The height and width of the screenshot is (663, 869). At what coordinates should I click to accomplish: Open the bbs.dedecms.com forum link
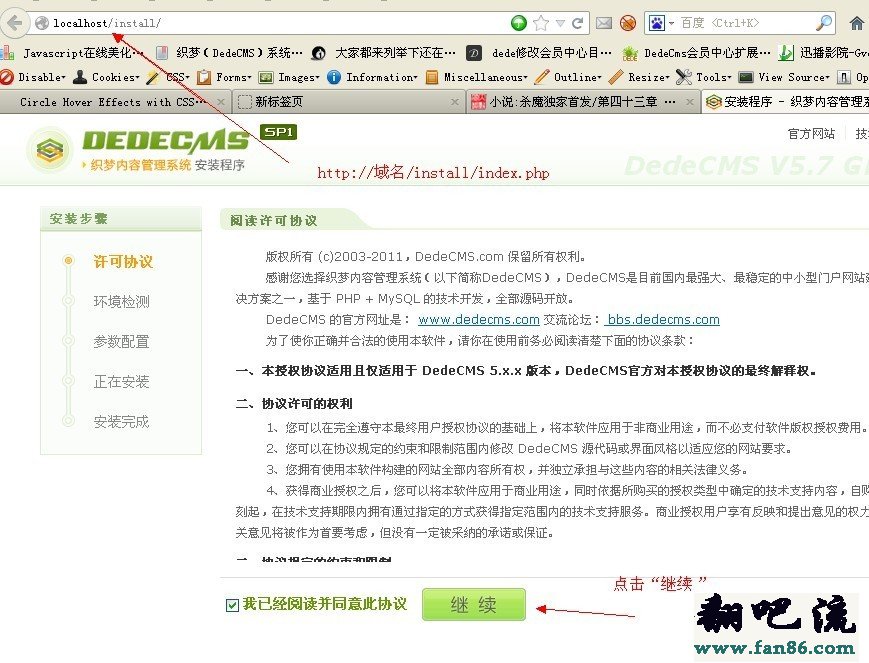[662, 320]
